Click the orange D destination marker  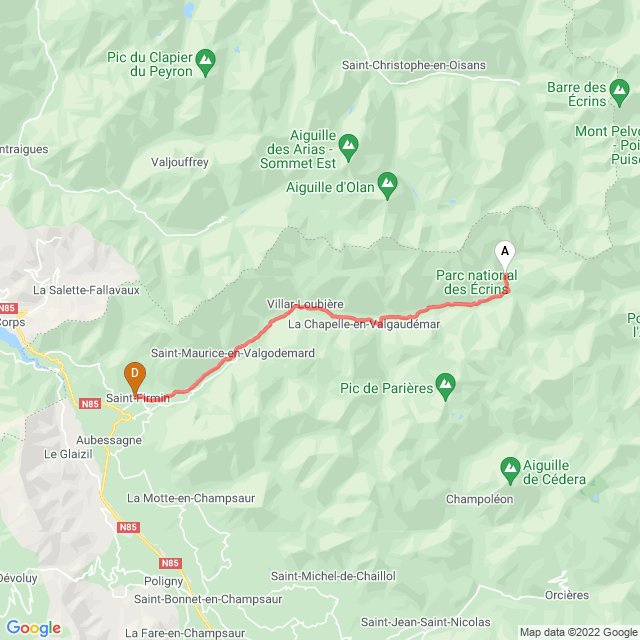(x=135, y=378)
